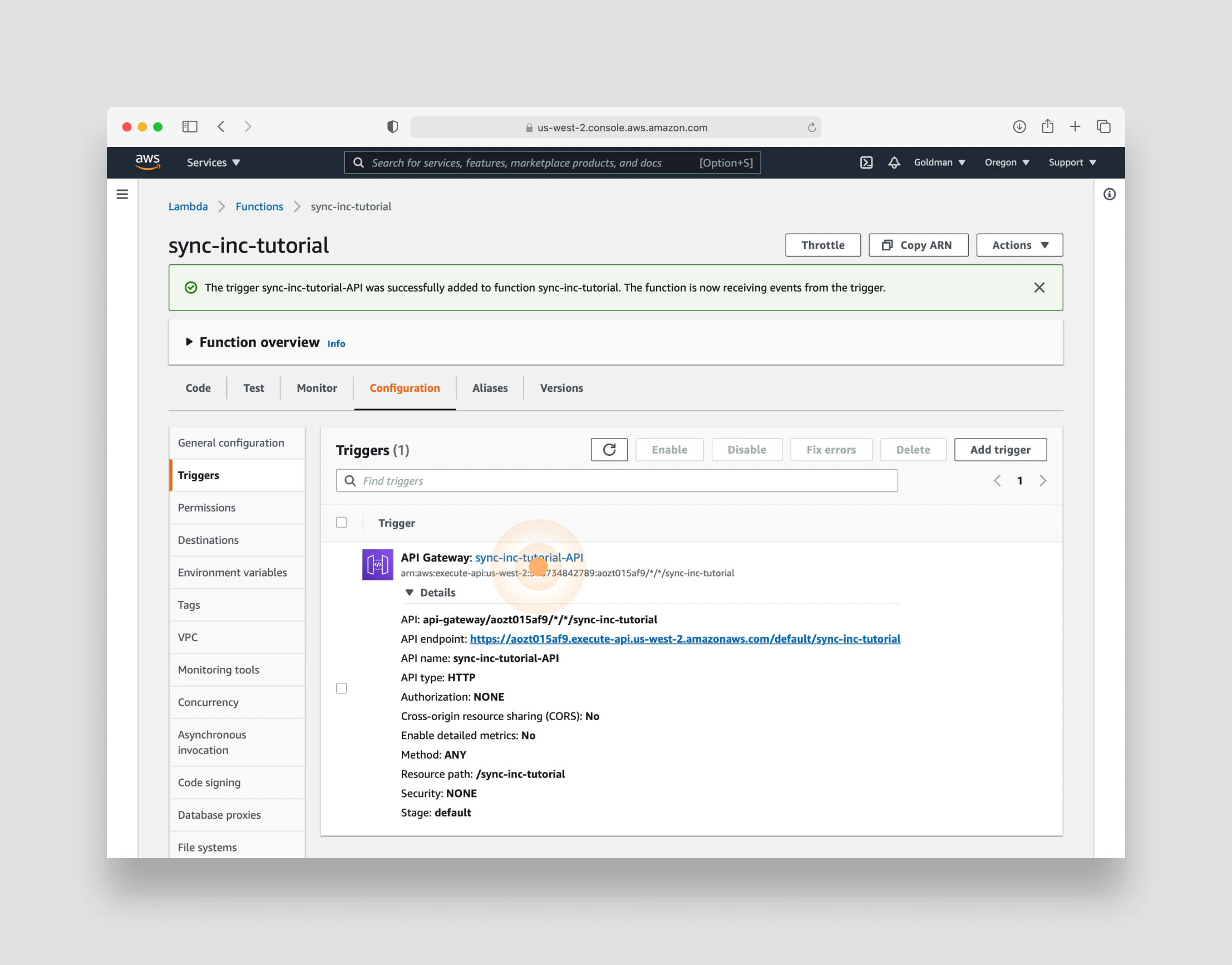Screen dimensions: 1232x965
Task: Switch to the Versions tab
Action: point(561,388)
